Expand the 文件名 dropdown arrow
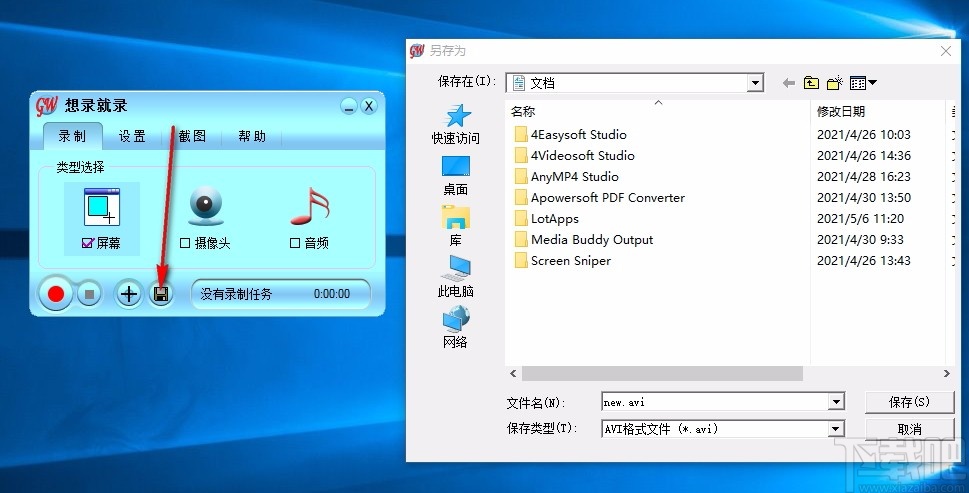 pyautogui.click(x=836, y=402)
